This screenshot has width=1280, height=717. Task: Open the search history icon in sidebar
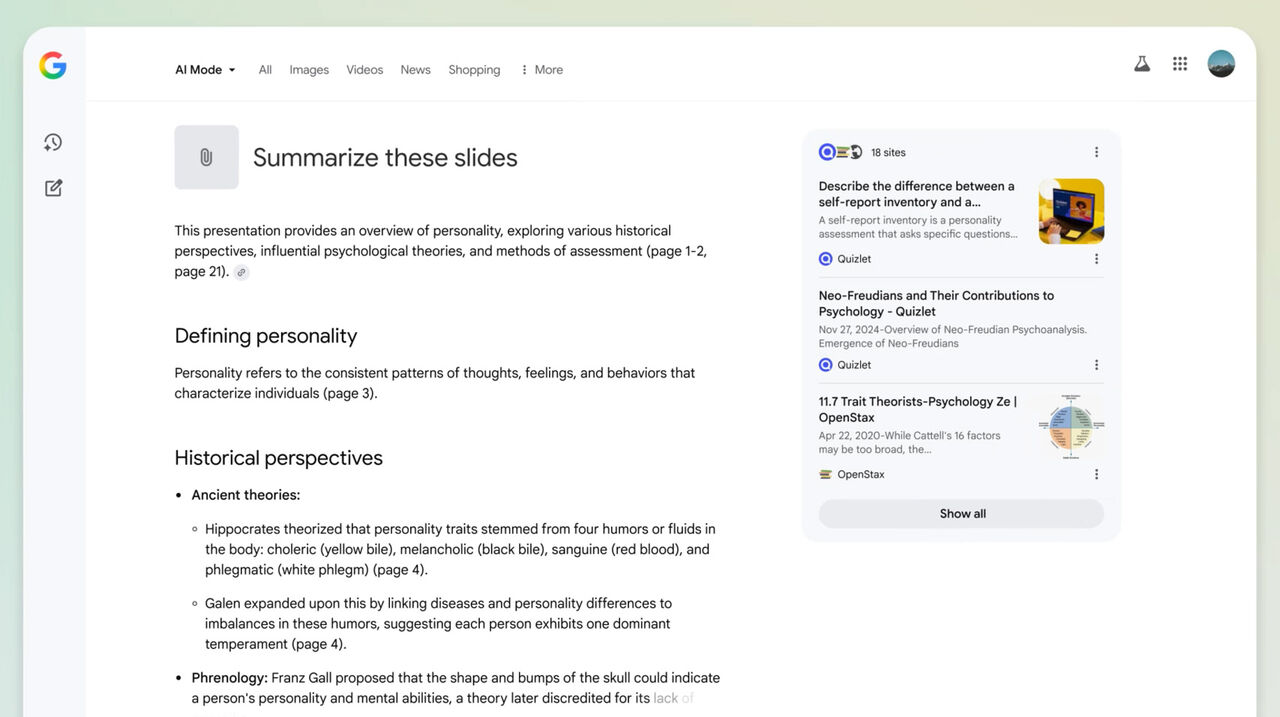point(53,143)
